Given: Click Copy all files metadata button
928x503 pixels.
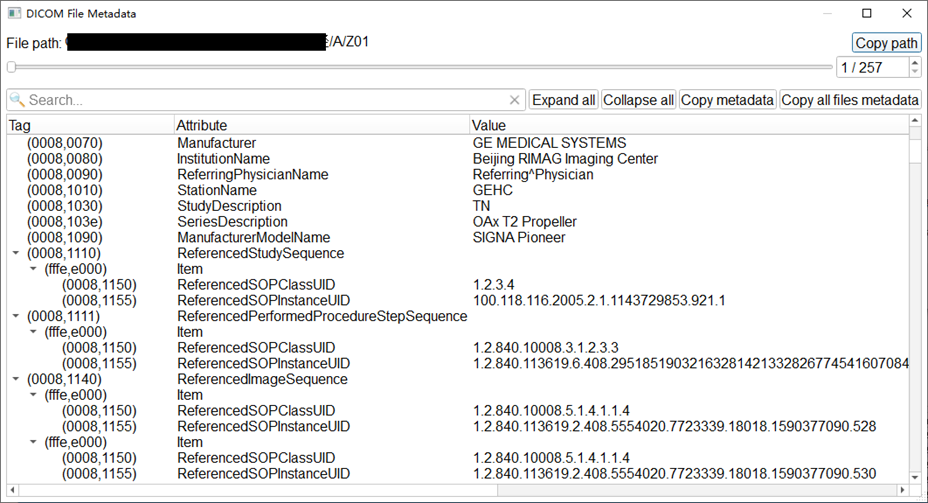Looking at the screenshot, I should pos(849,100).
